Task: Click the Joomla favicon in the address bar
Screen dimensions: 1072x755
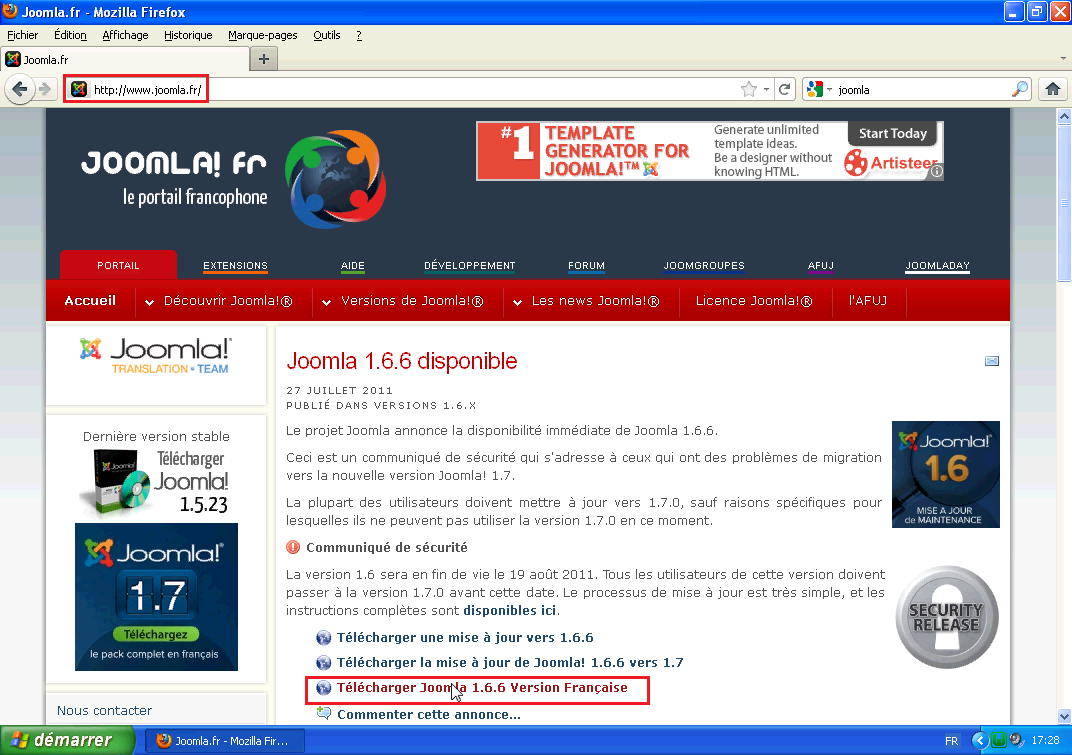Action: [79, 90]
